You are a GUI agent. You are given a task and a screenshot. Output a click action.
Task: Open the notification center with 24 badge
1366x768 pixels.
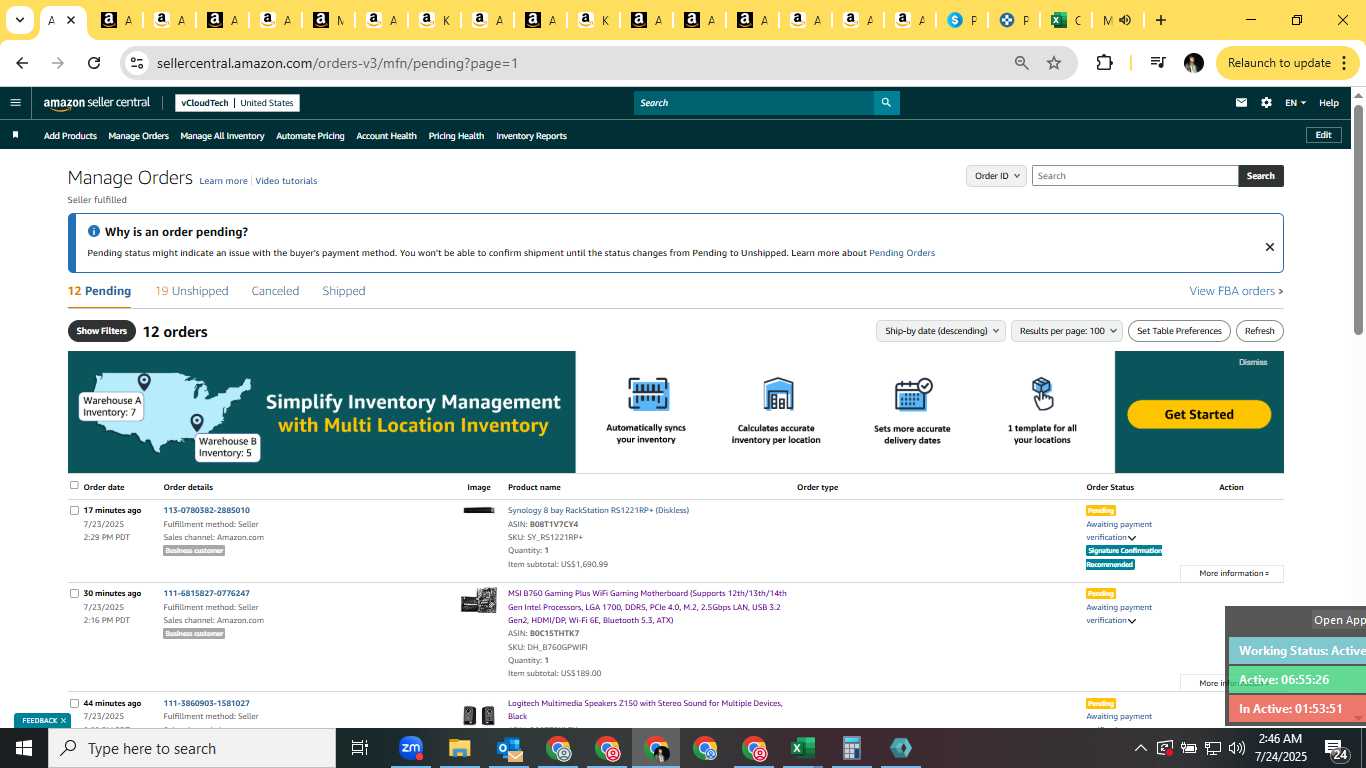[x=1336, y=749]
